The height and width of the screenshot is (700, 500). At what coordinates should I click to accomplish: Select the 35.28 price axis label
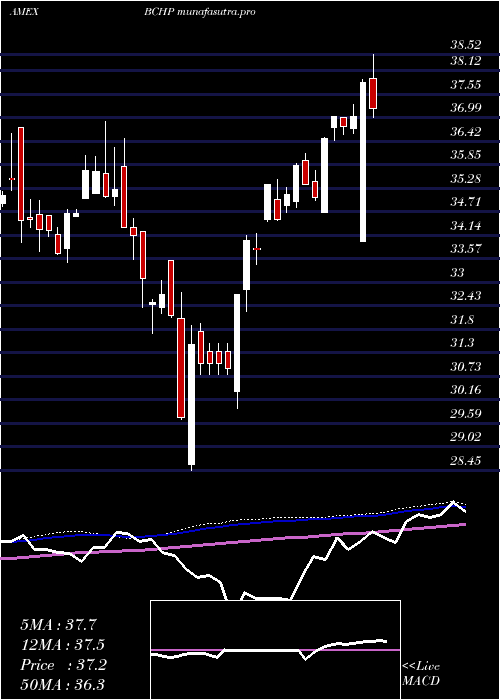pos(466,179)
